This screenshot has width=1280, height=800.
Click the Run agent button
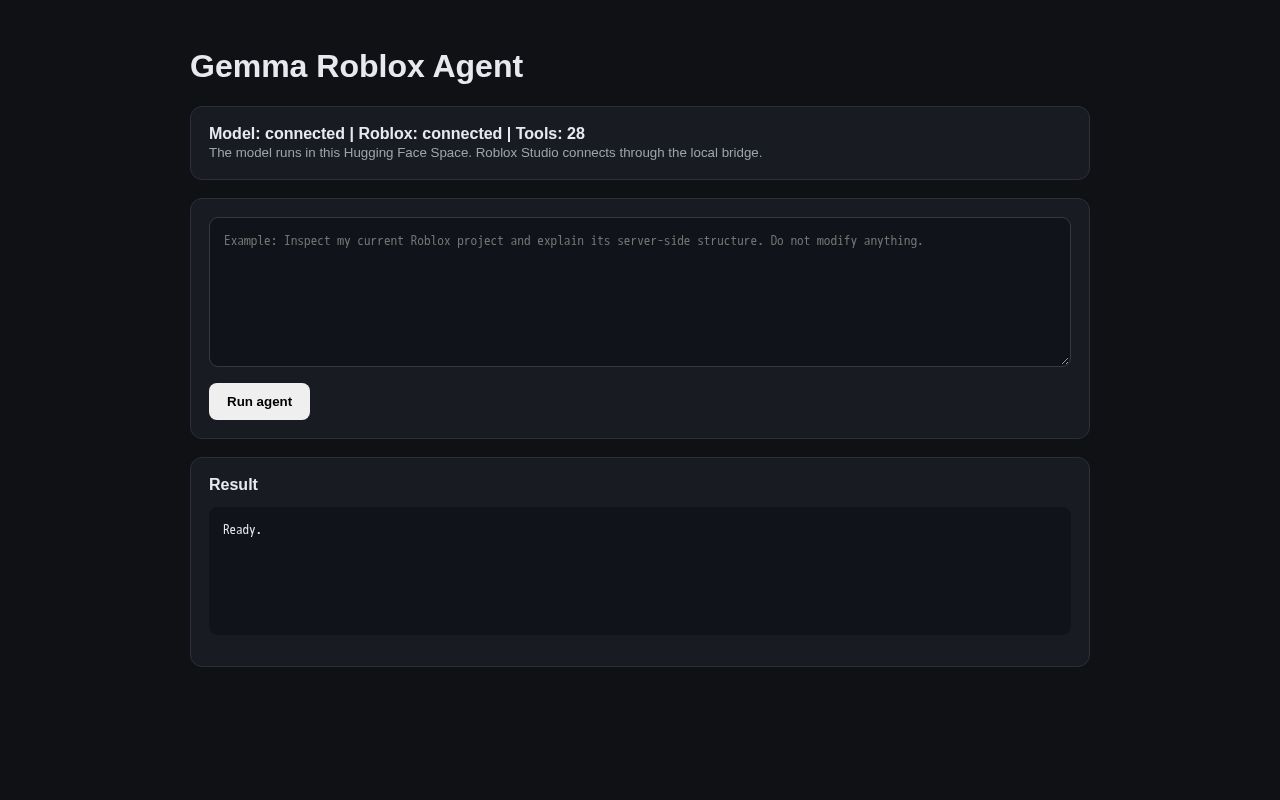259,401
